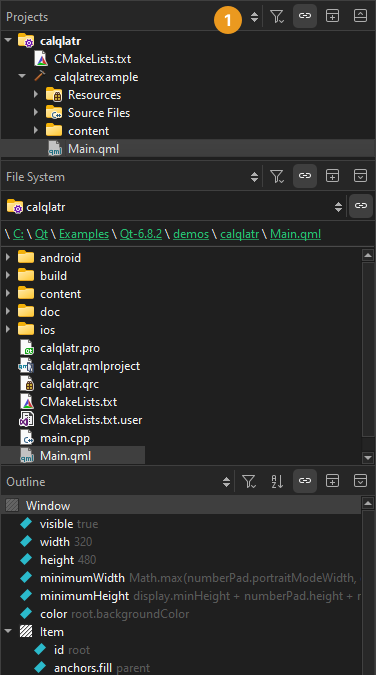Select the Window element in Outline
Screen dimensions: 376x675
coord(181,505)
